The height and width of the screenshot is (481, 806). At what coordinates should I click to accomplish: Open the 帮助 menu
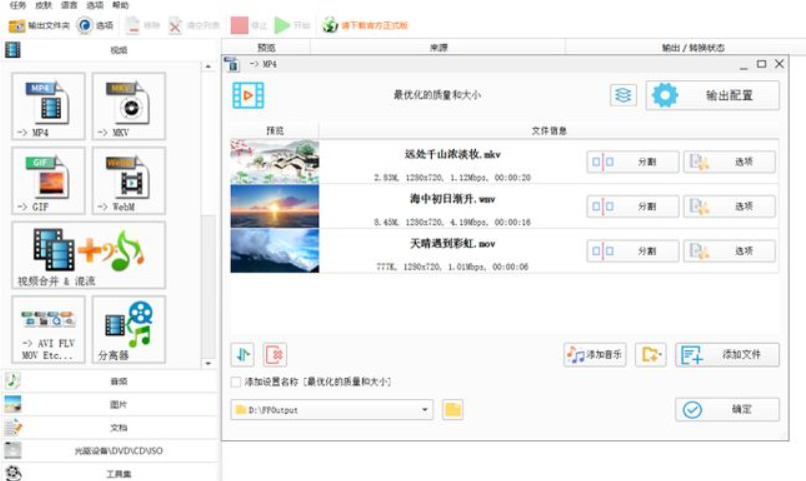(x=121, y=5)
